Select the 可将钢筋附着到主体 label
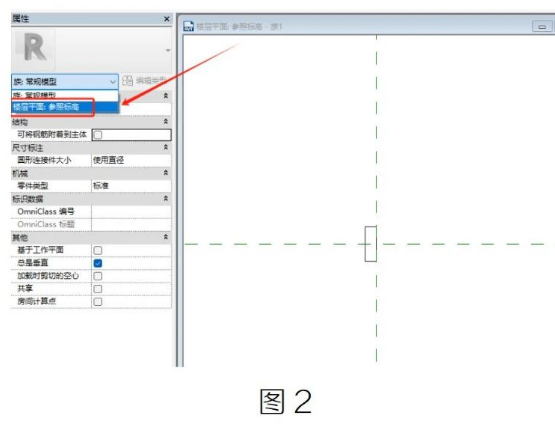The width and height of the screenshot is (555, 432). [52, 135]
